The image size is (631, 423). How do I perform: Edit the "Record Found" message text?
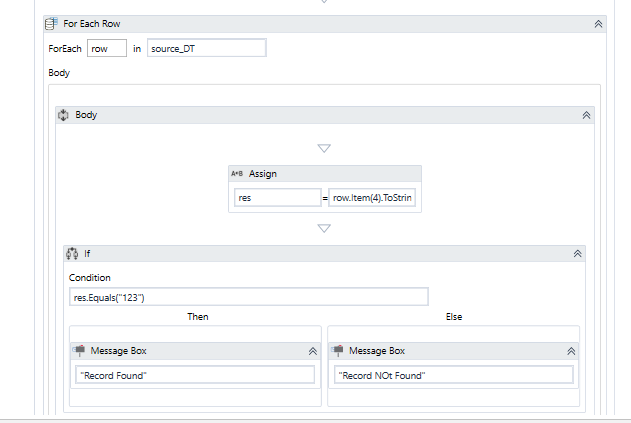tap(195, 375)
